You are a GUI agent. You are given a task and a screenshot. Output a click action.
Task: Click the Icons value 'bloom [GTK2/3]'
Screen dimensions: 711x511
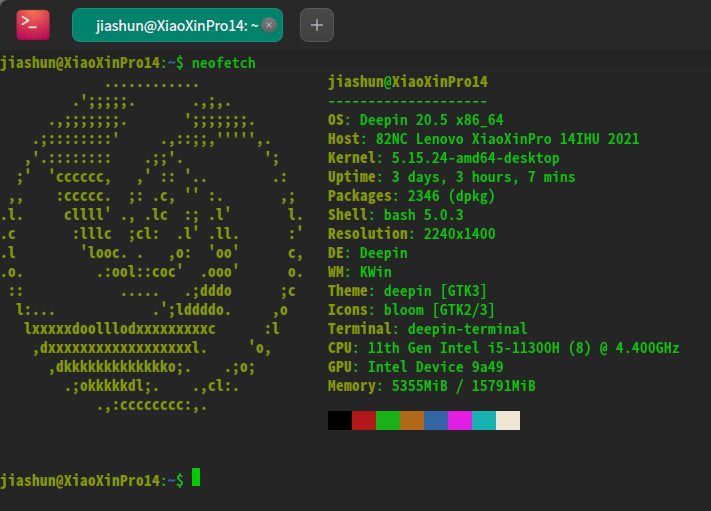(x=439, y=311)
